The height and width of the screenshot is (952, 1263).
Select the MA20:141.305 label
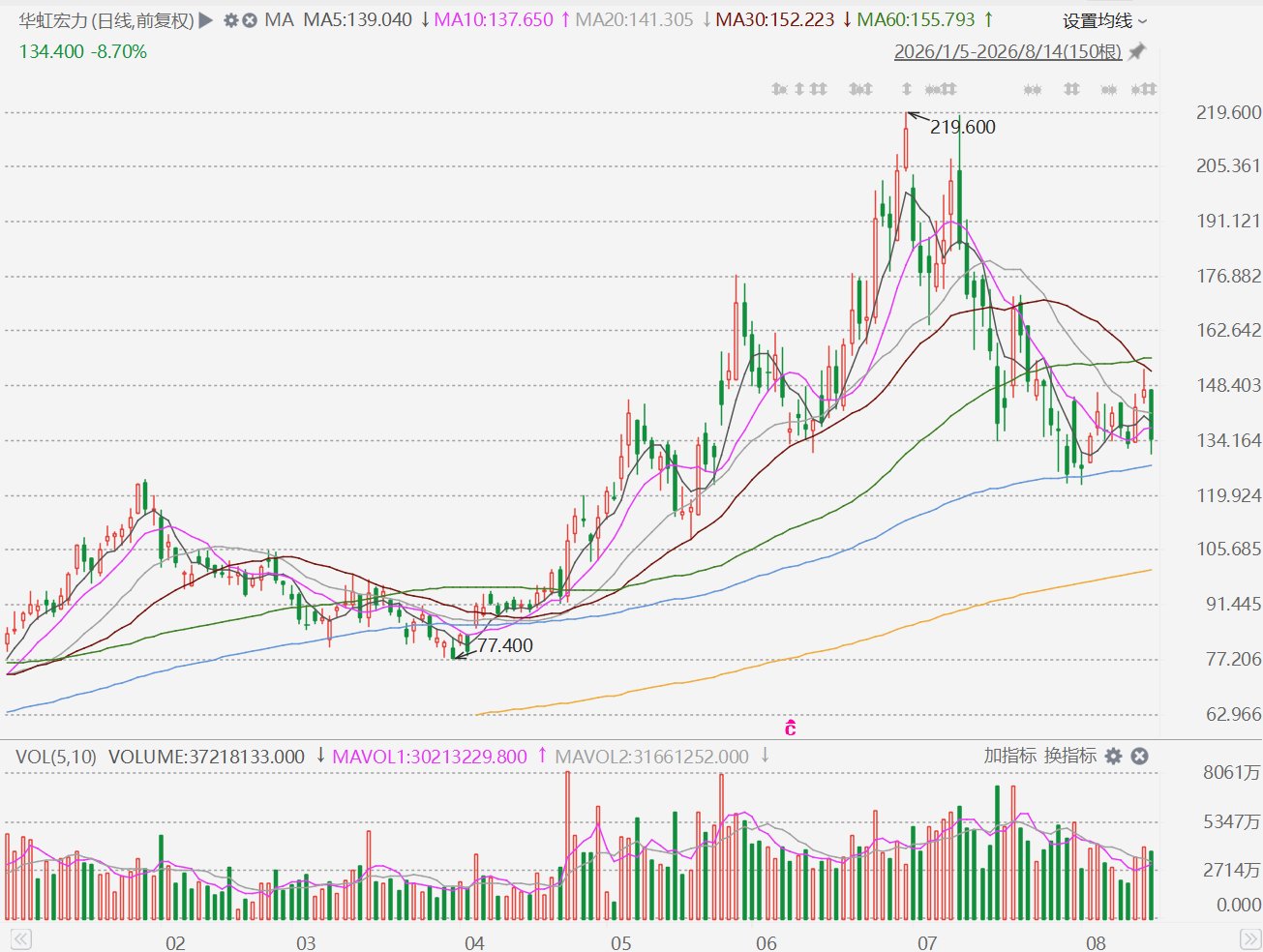point(634,20)
